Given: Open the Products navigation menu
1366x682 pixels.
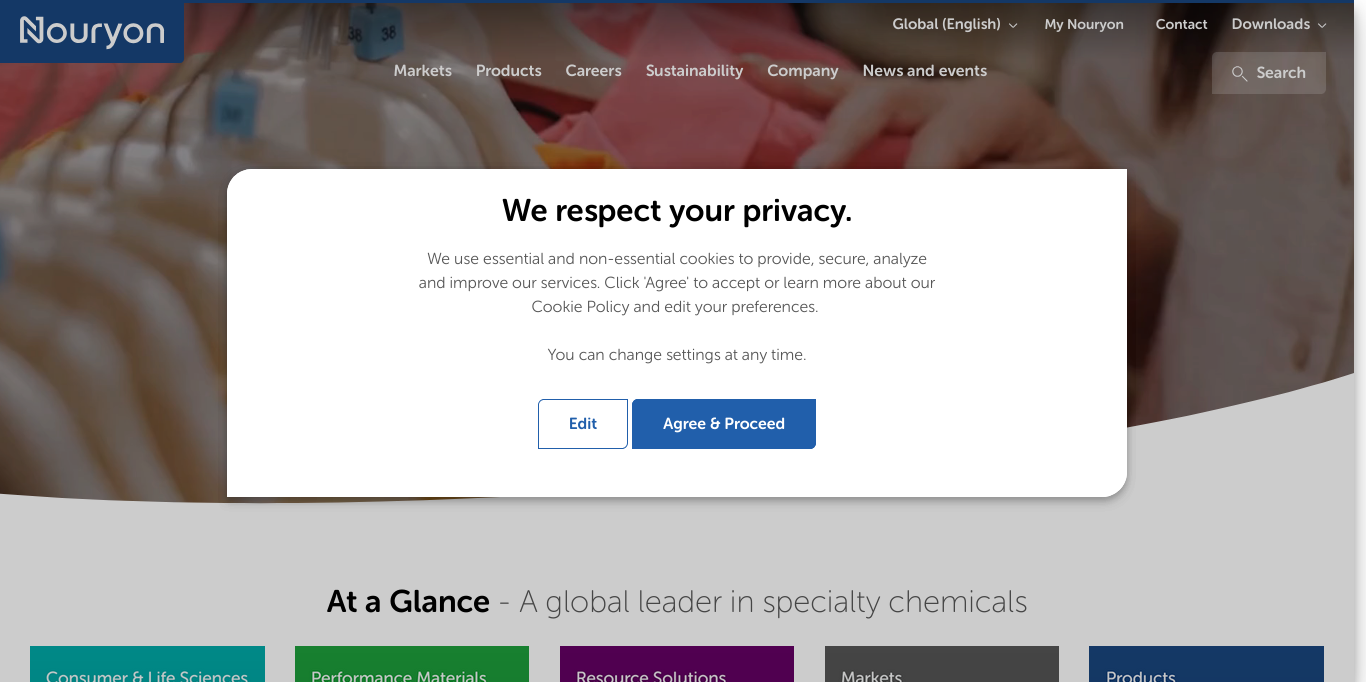Looking at the screenshot, I should pyautogui.click(x=509, y=71).
